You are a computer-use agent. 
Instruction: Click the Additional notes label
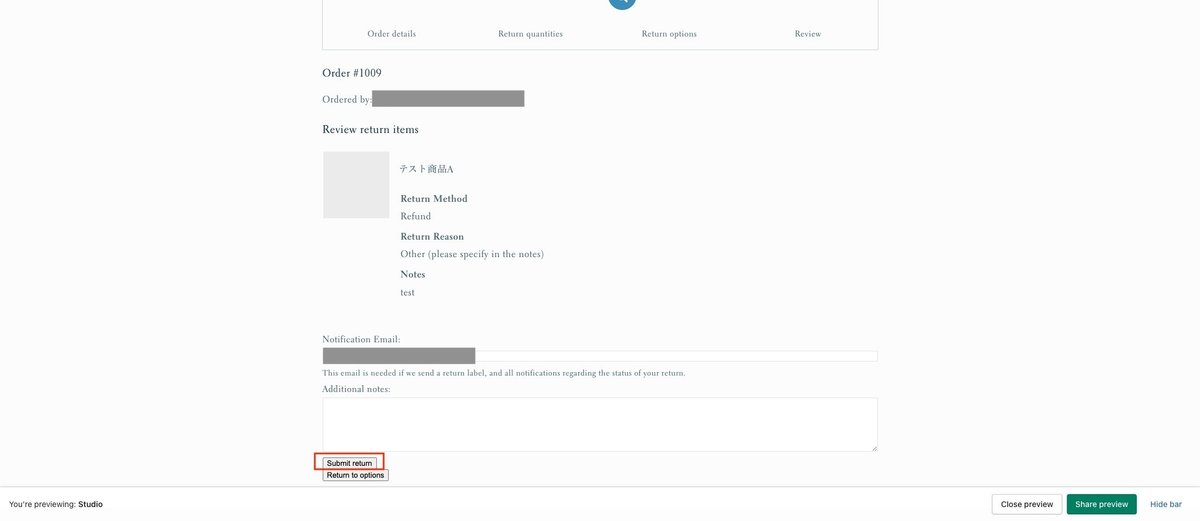356,388
